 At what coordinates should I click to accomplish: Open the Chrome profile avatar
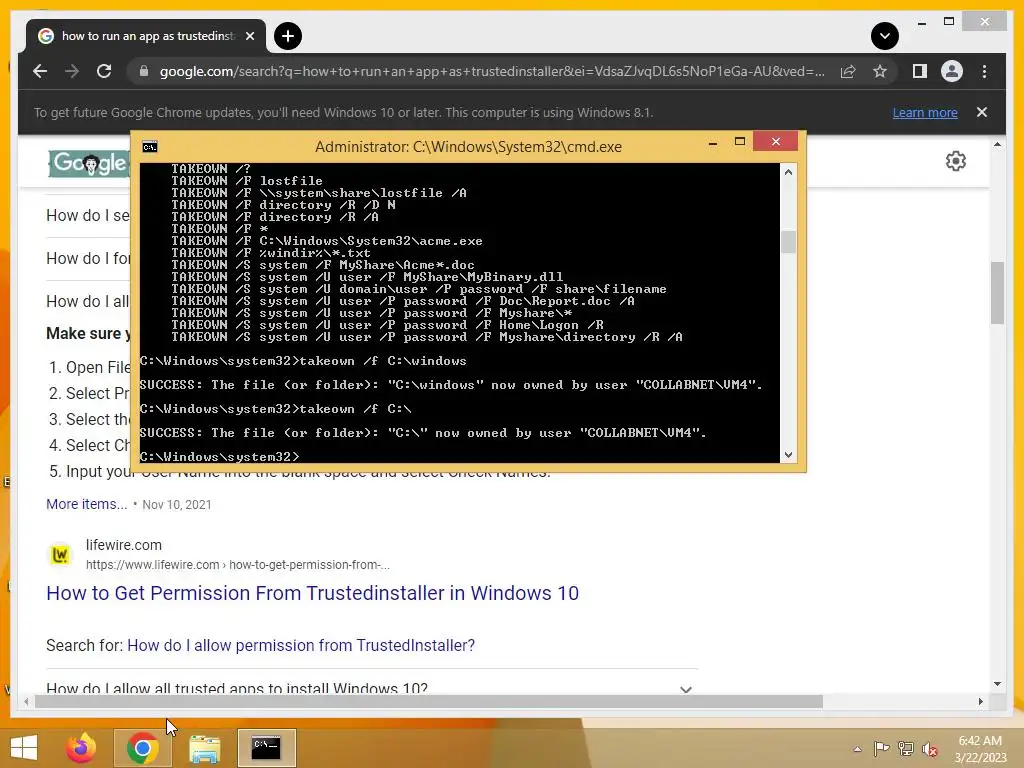tap(952, 71)
